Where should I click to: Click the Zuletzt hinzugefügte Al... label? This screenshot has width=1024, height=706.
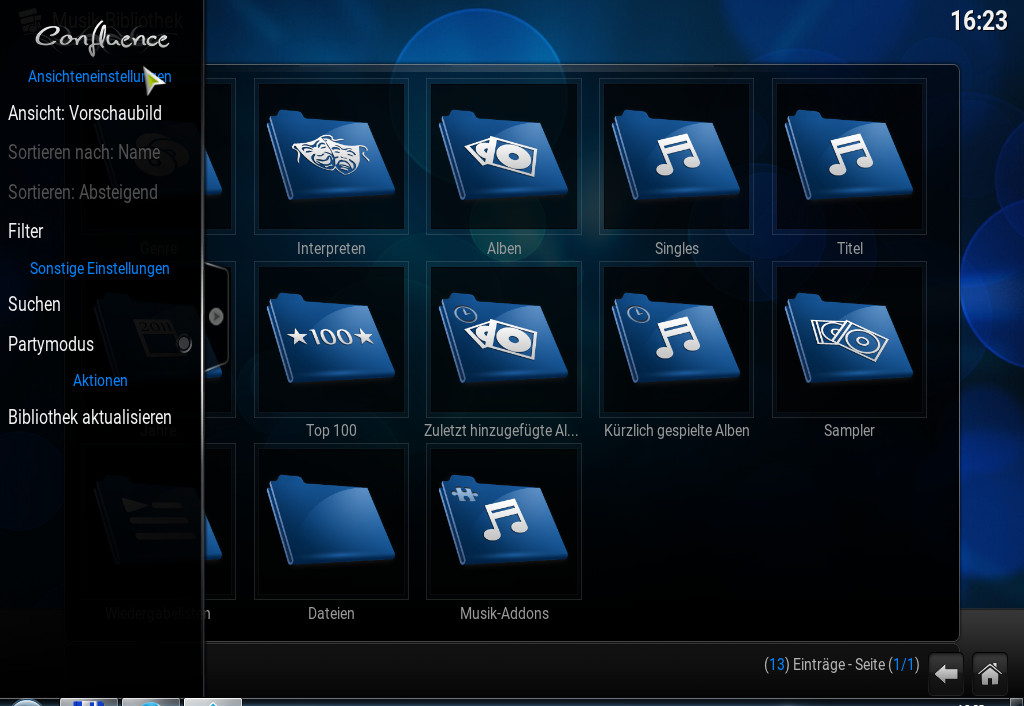(501, 430)
